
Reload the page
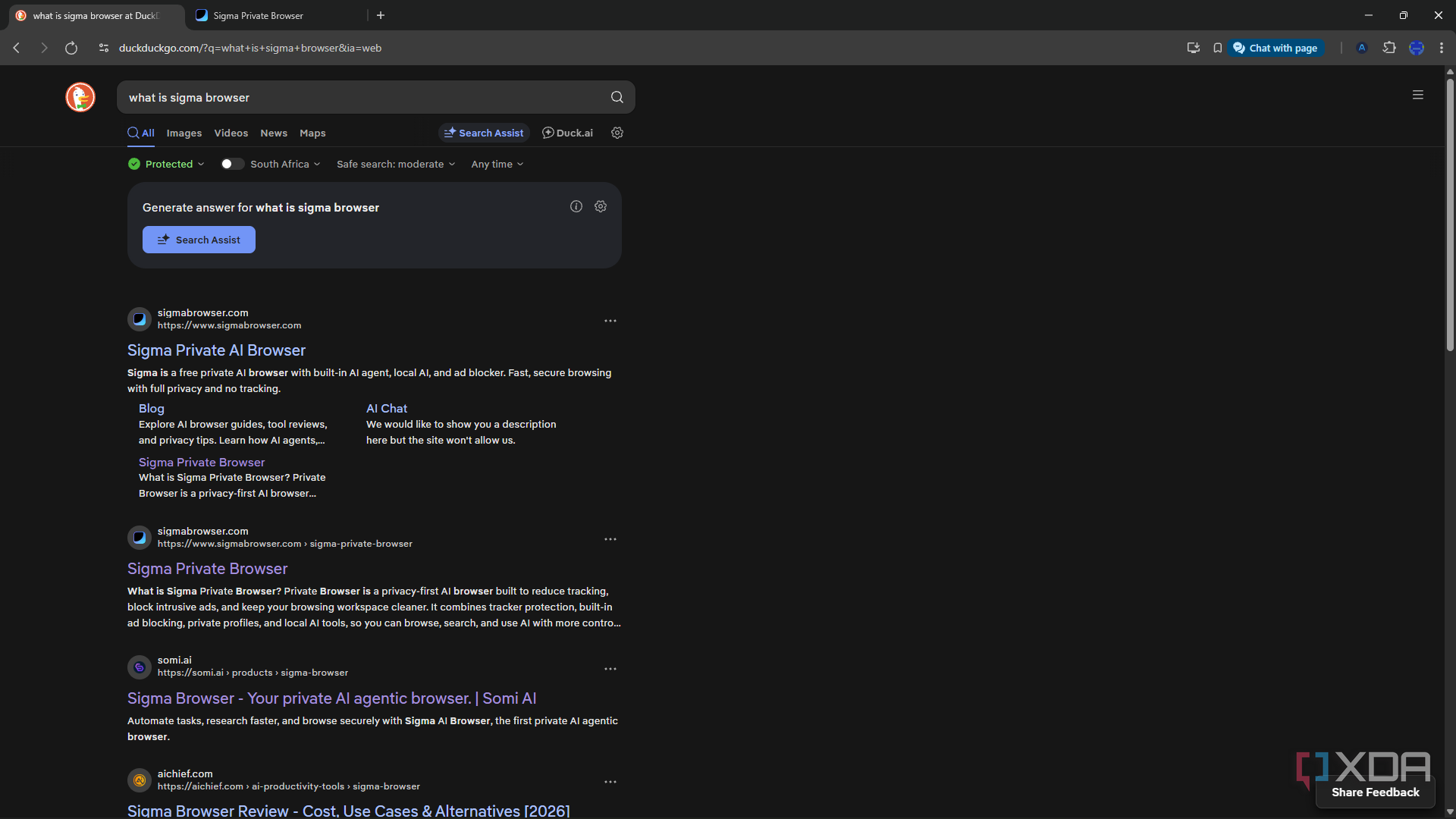tap(71, 48)
